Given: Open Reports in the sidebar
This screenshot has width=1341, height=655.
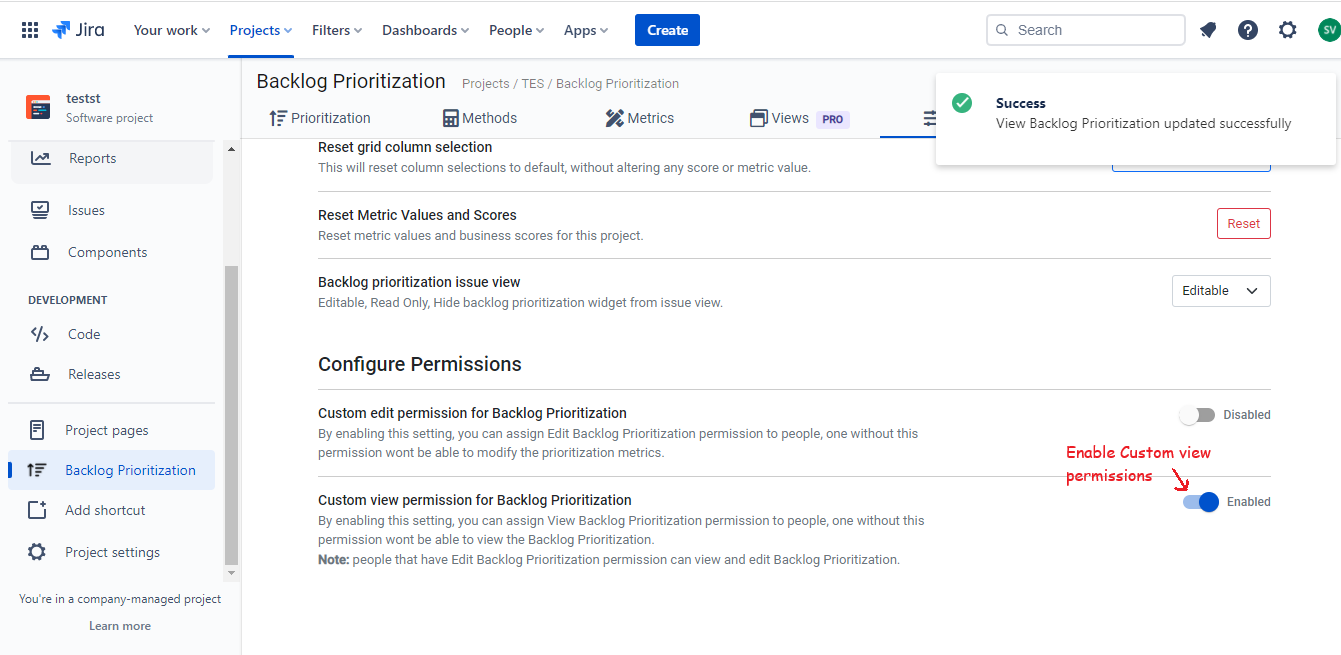Looking at the screenshot, I should coord(92,158).
